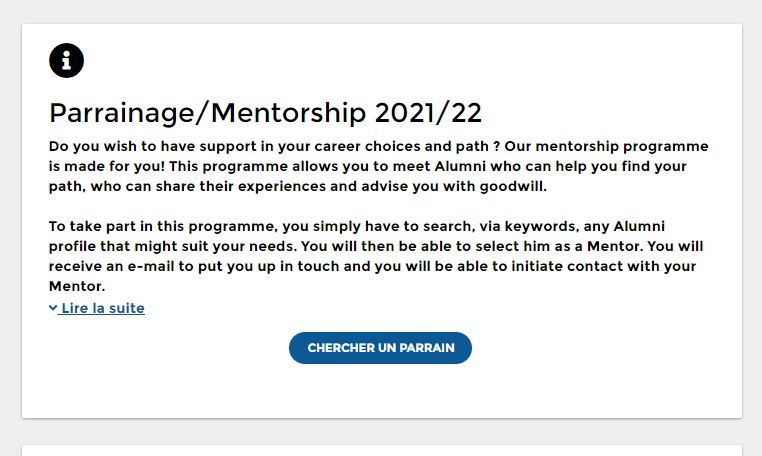Click empty white space below the parrain button
The width and height of the screenshot is (762, 456).
[x=381, y=391]
